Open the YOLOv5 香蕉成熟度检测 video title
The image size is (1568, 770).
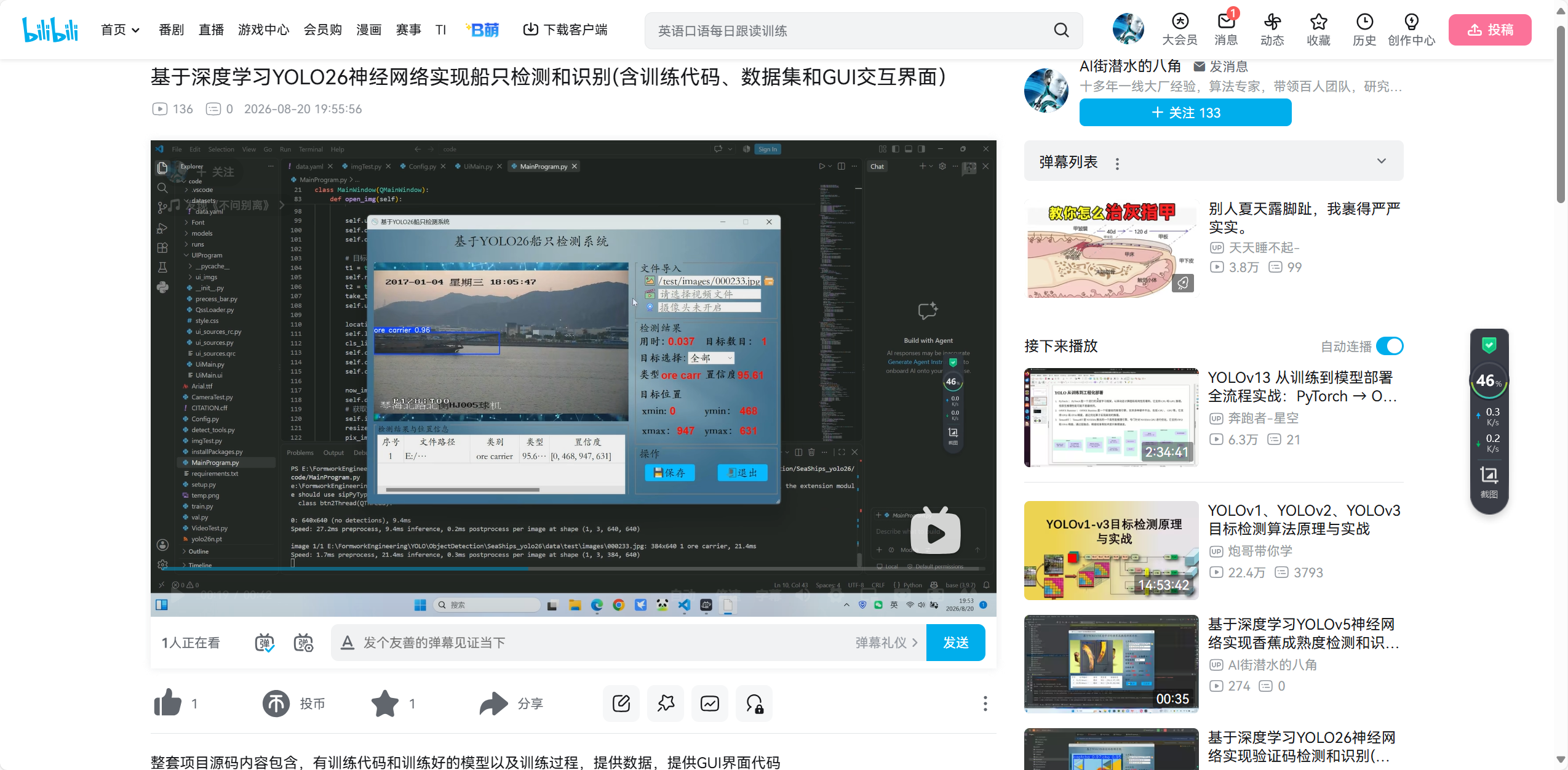[x=1303, y=633]
